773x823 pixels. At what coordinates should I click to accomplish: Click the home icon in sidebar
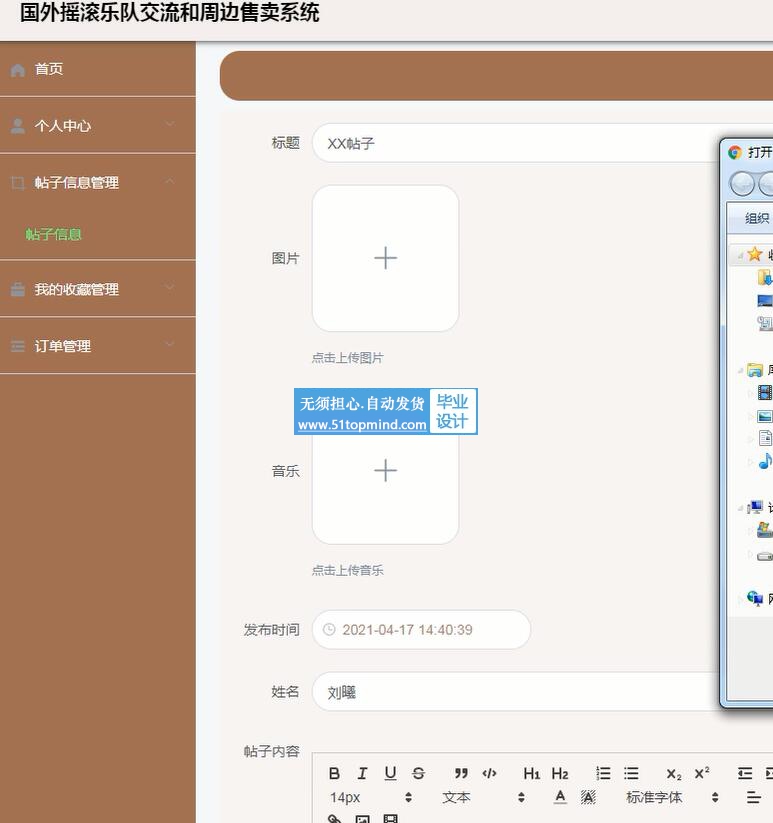click(17, 70)
